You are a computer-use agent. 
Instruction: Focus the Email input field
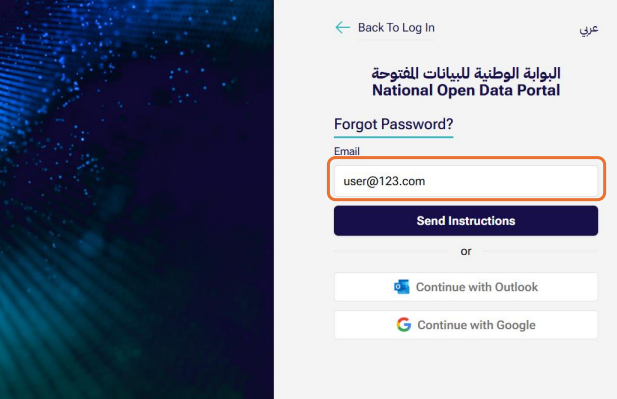click(466, 181)
